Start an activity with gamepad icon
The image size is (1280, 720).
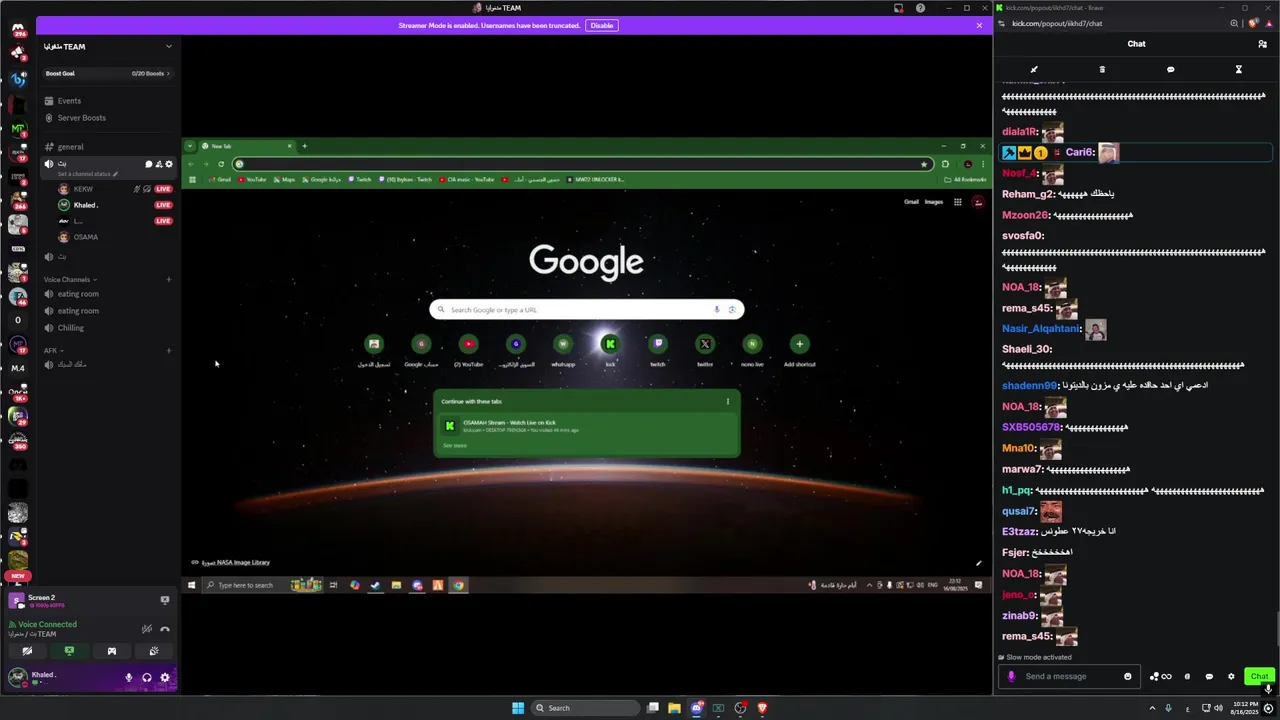pos(111,650)
